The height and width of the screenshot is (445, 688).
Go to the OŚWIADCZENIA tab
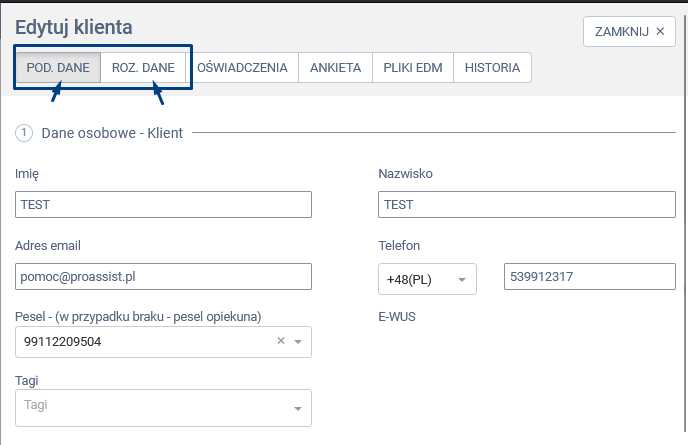pos(243,68)
